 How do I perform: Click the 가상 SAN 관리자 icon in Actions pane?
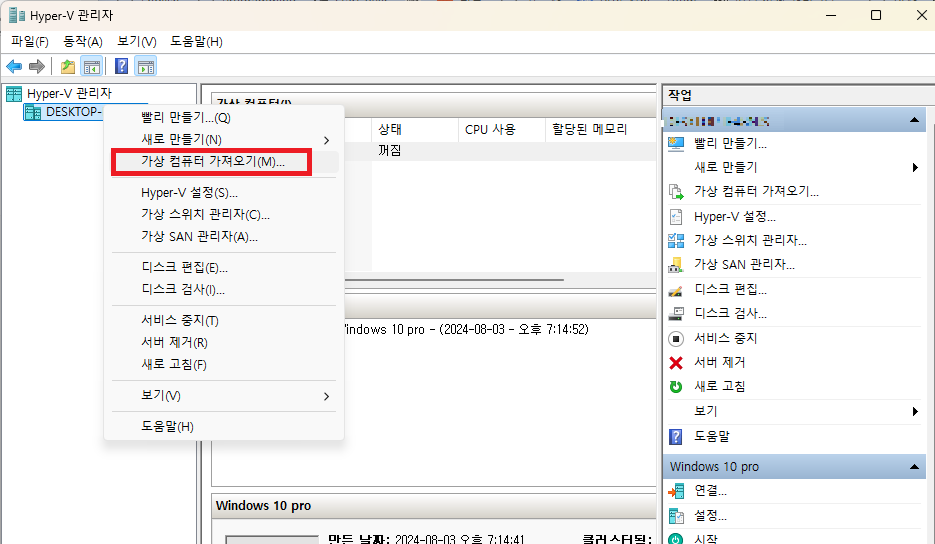(676, 265)
